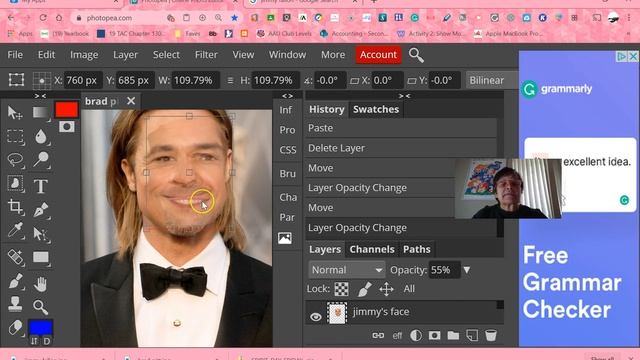640x360 pixels.
Task: Delete layer with the trash icon
Action: pyautogui.click(x=491, y=336)
